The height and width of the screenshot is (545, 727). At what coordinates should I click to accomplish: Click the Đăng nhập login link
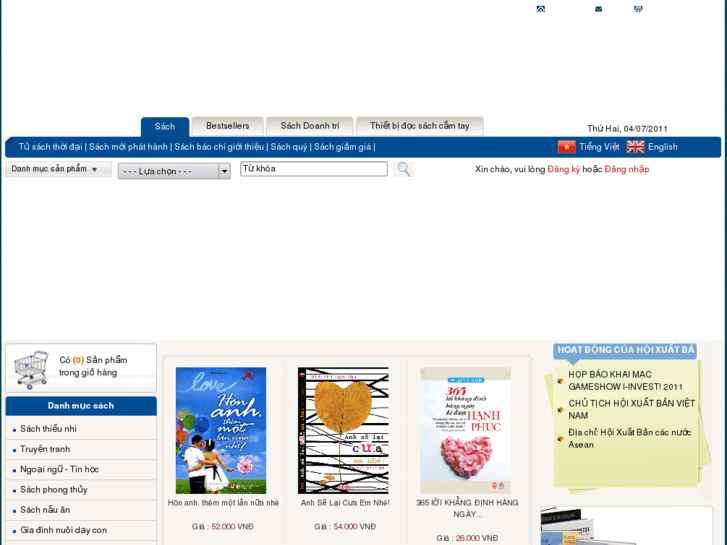[x=626, y=169]
